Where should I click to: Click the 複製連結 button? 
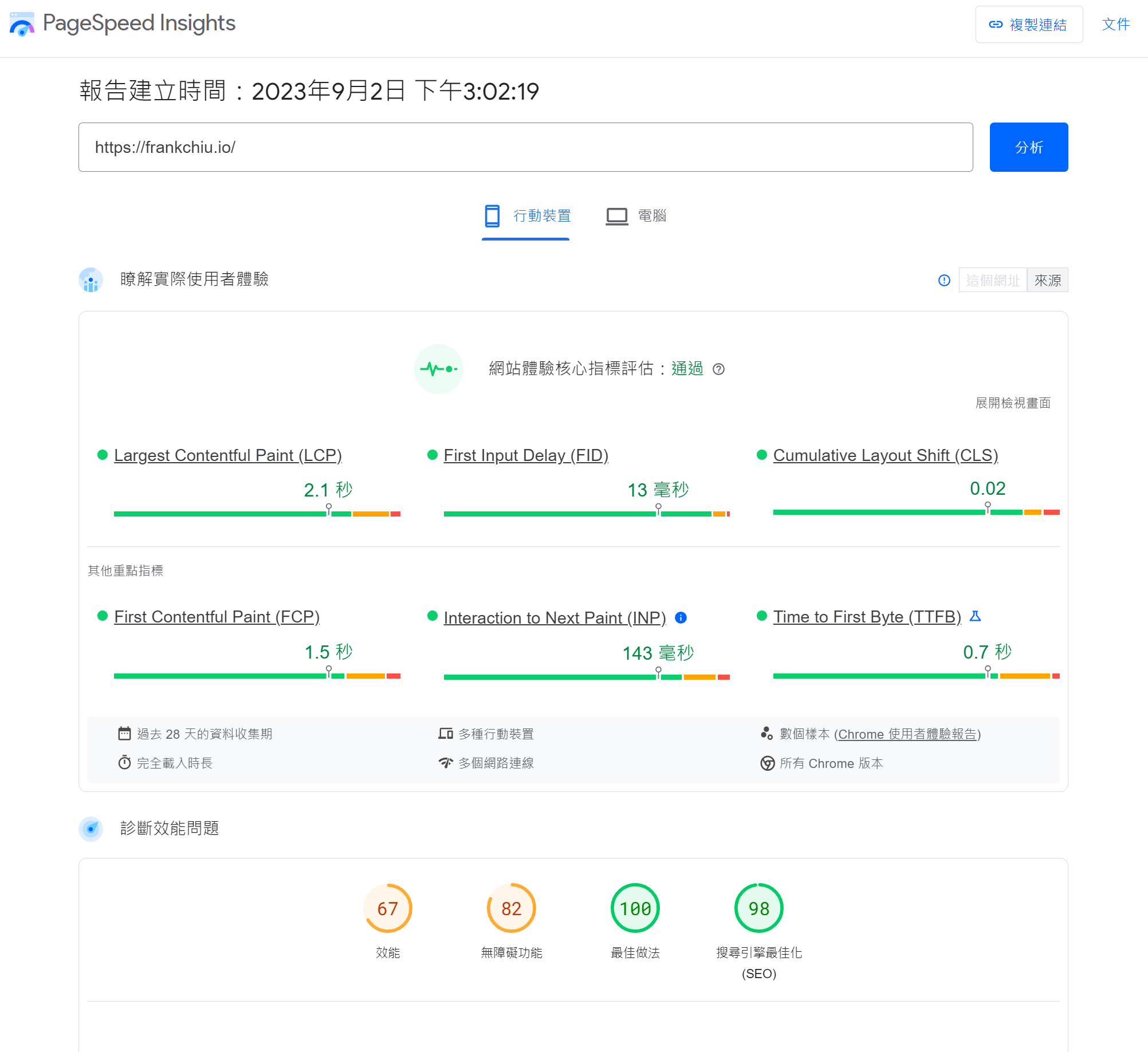coord(1028,25)
